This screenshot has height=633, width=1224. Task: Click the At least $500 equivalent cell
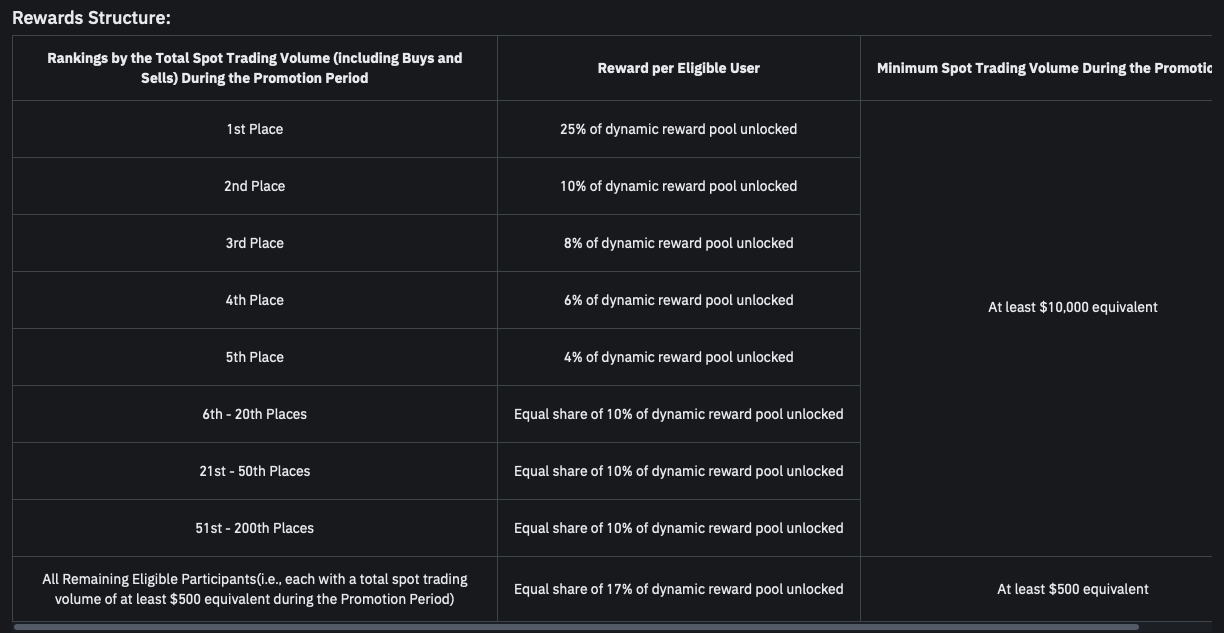click(x=1072, y=589)
